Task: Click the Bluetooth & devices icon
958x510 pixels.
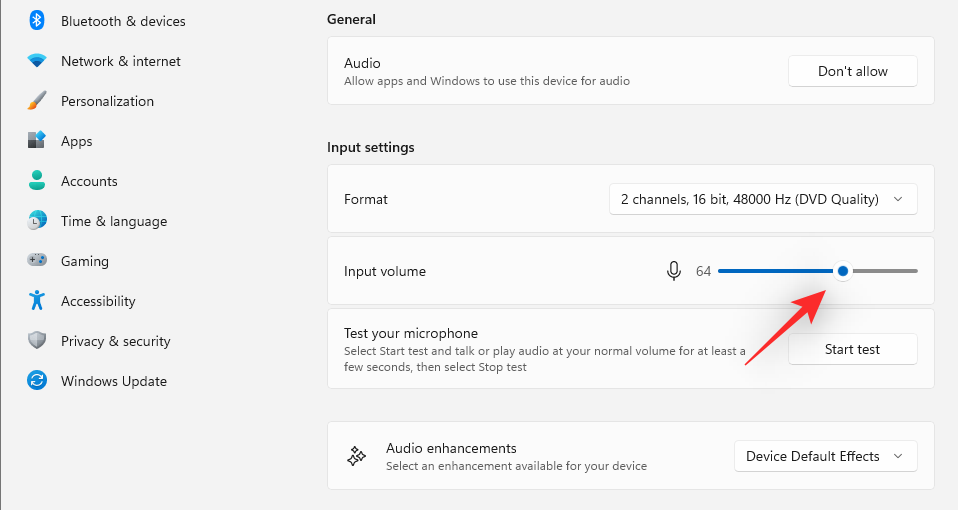Action: click(x=37, y=20)
